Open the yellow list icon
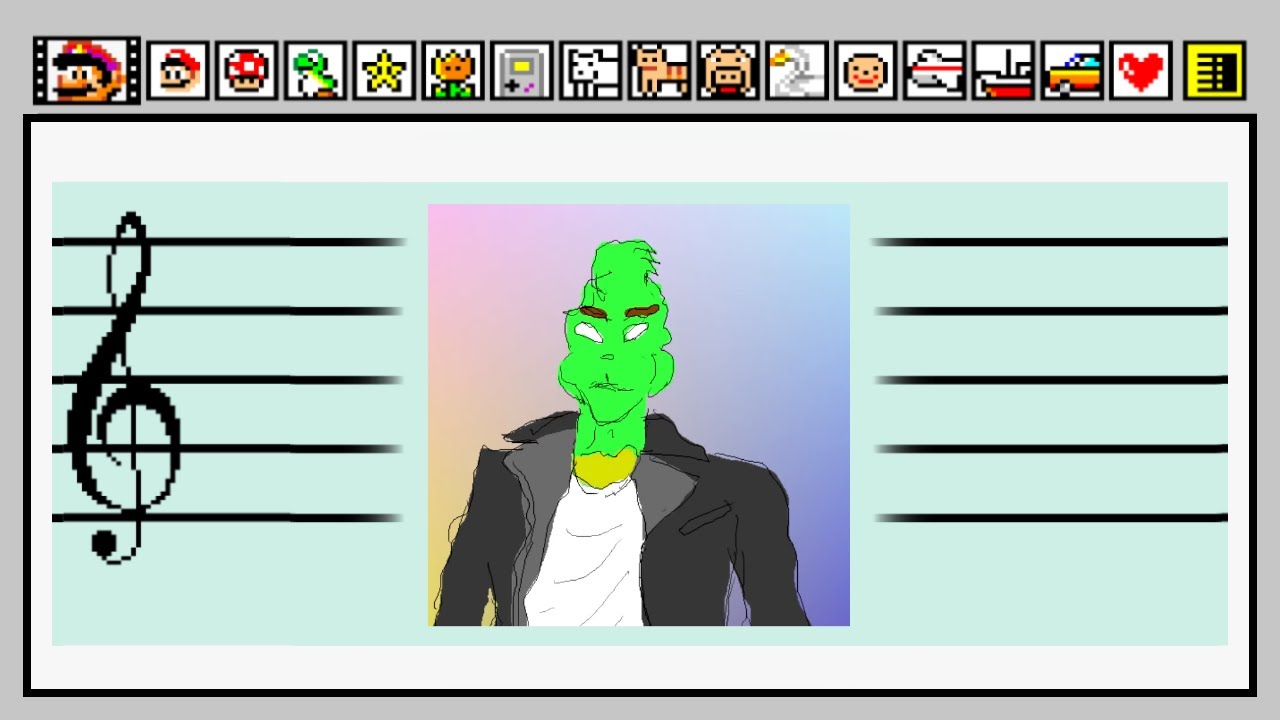This screenshot has width=1280, height=720. point(1215,71)
